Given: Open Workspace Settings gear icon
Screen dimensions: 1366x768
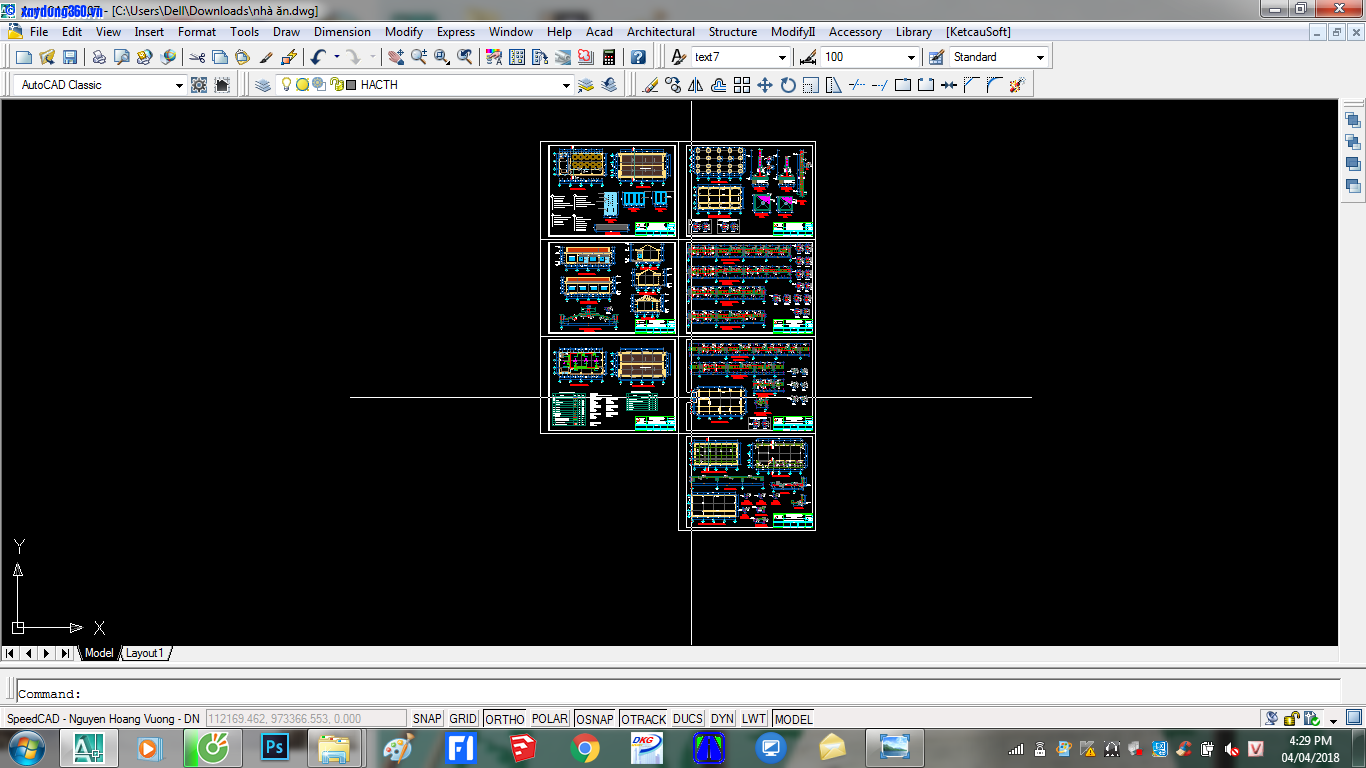Looking at the screenshot, I should pyautogui.click(x=199, y=85).
